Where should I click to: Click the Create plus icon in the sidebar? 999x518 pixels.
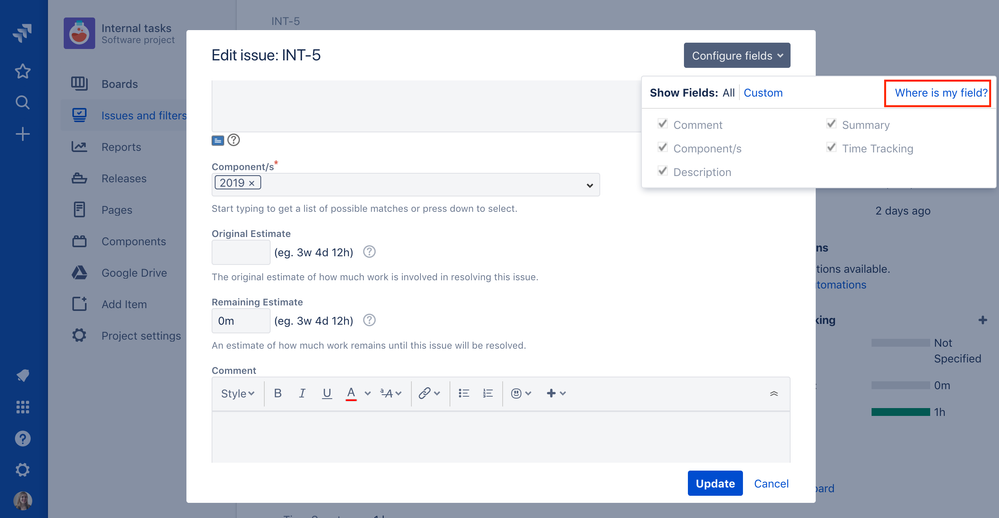tap(22, 134)
